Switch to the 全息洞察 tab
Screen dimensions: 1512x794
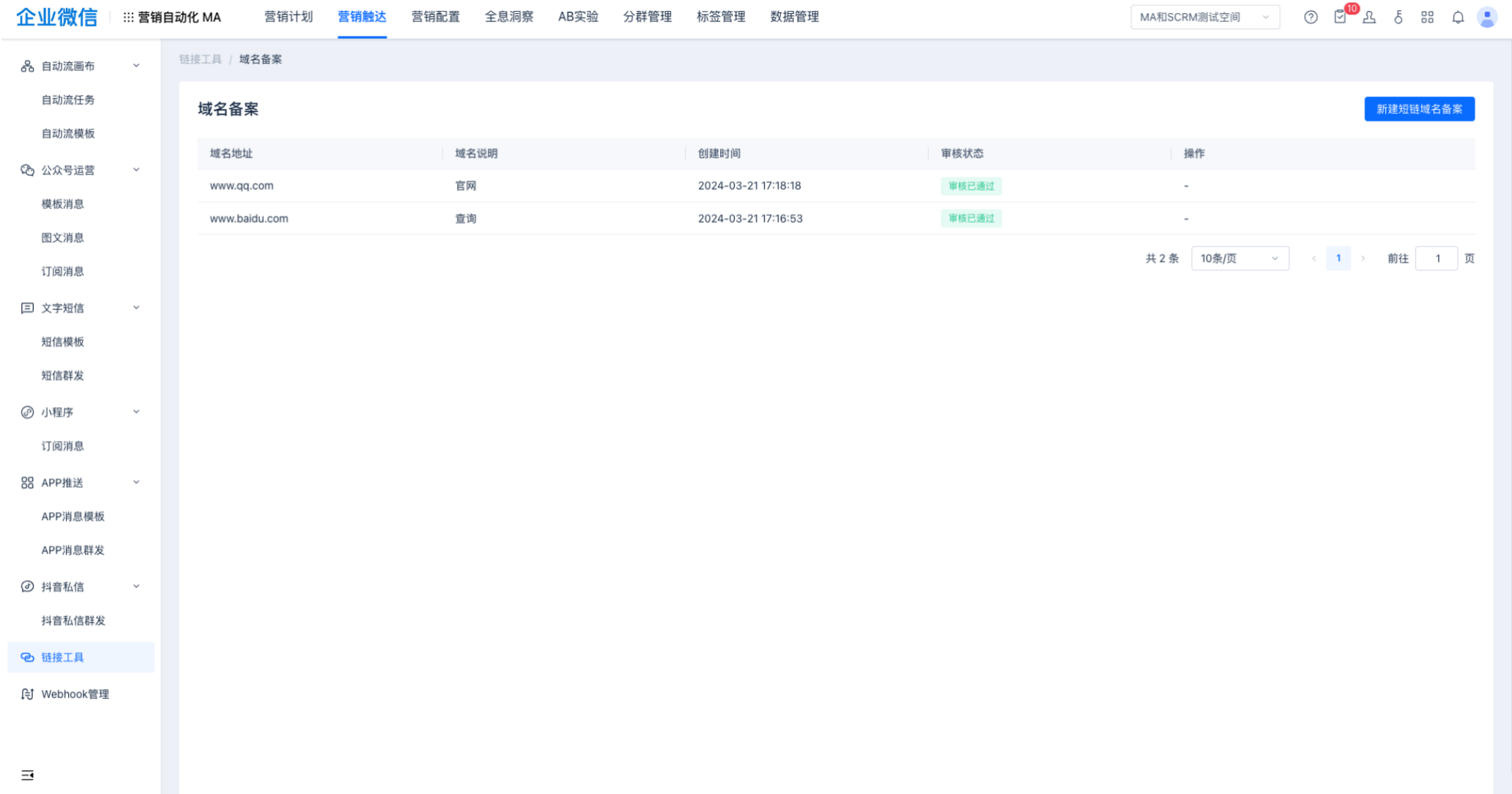click(509, 17)
